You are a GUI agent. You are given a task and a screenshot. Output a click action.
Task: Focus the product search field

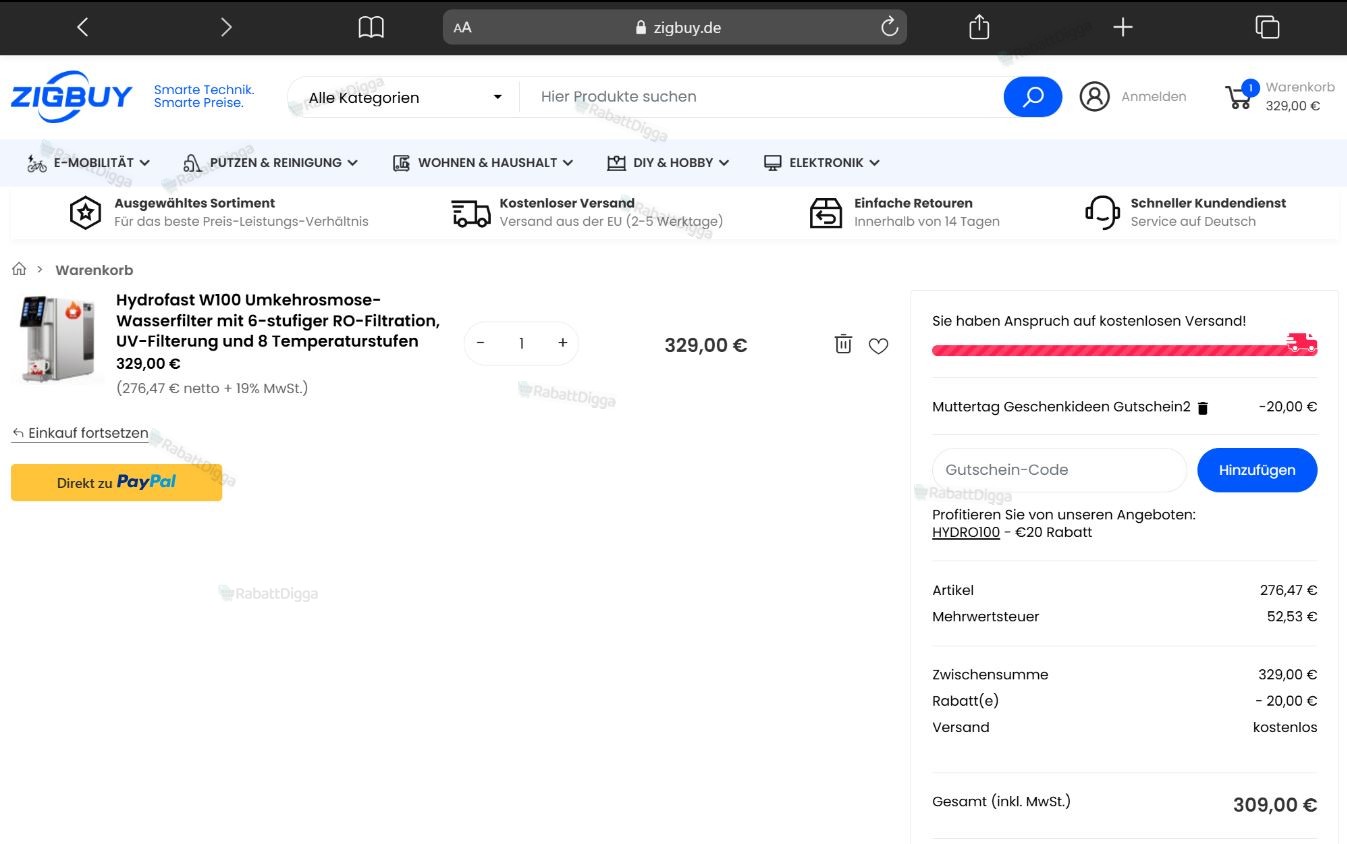click(761, 97)
